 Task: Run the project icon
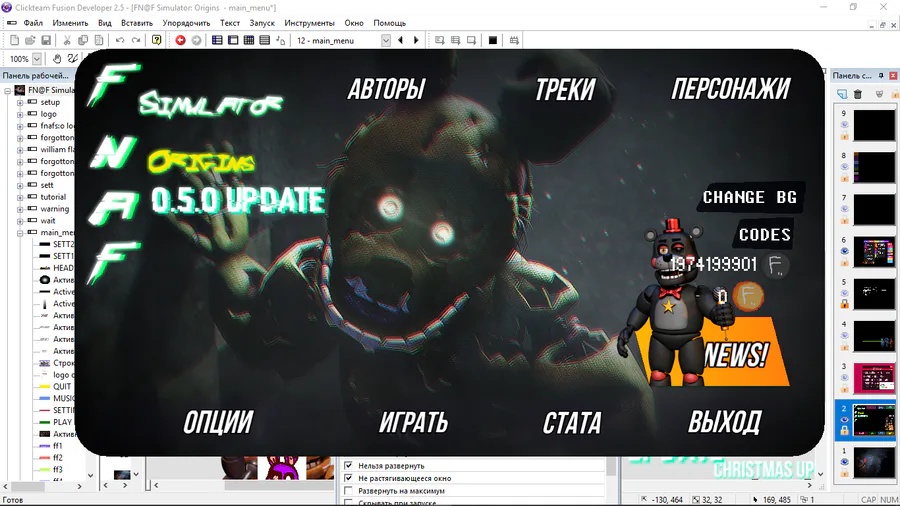[440, 40]
